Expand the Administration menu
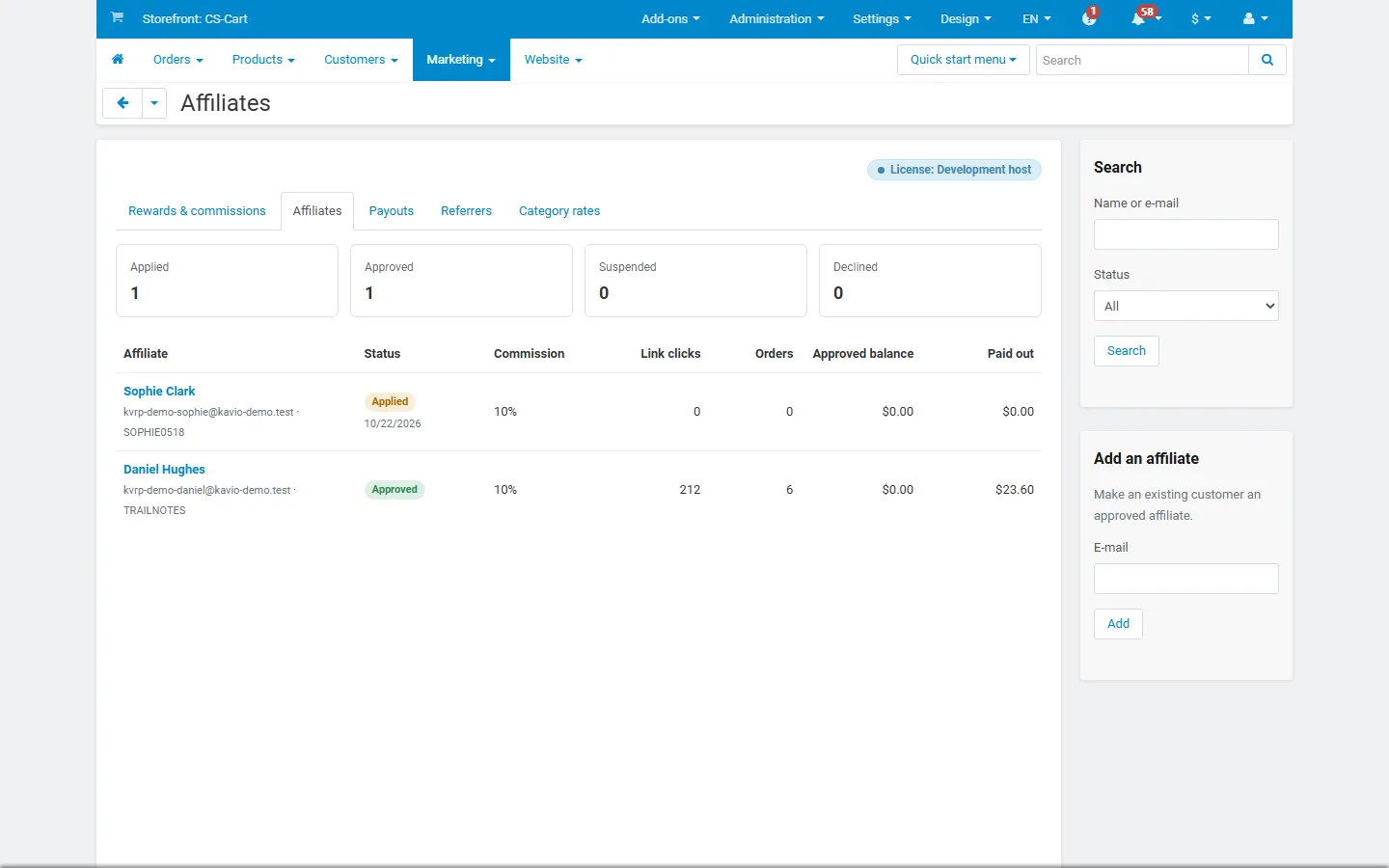 pyautogui.click(x=776, y=18)
